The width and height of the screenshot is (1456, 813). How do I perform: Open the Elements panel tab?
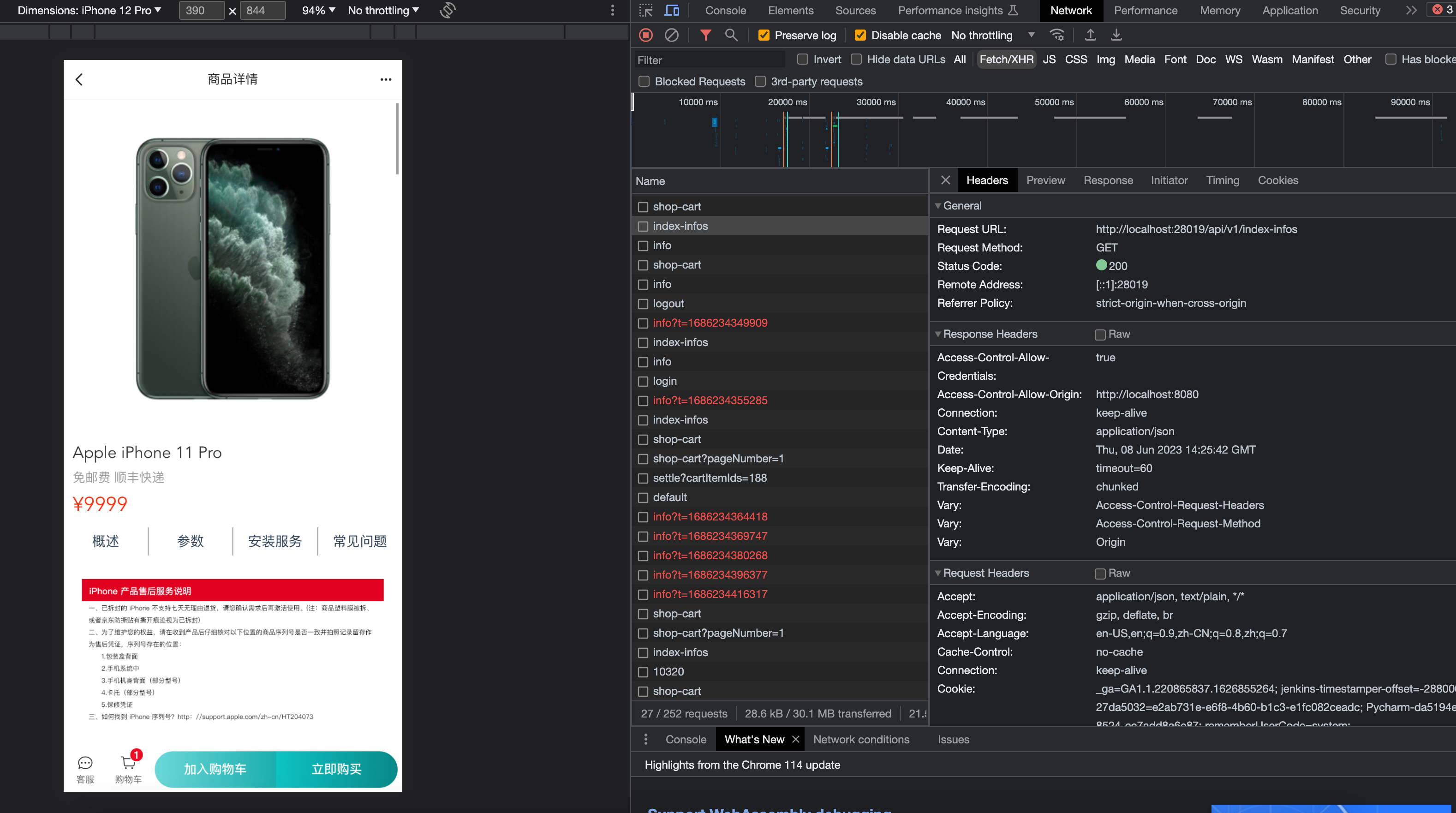tap(790, 10)
